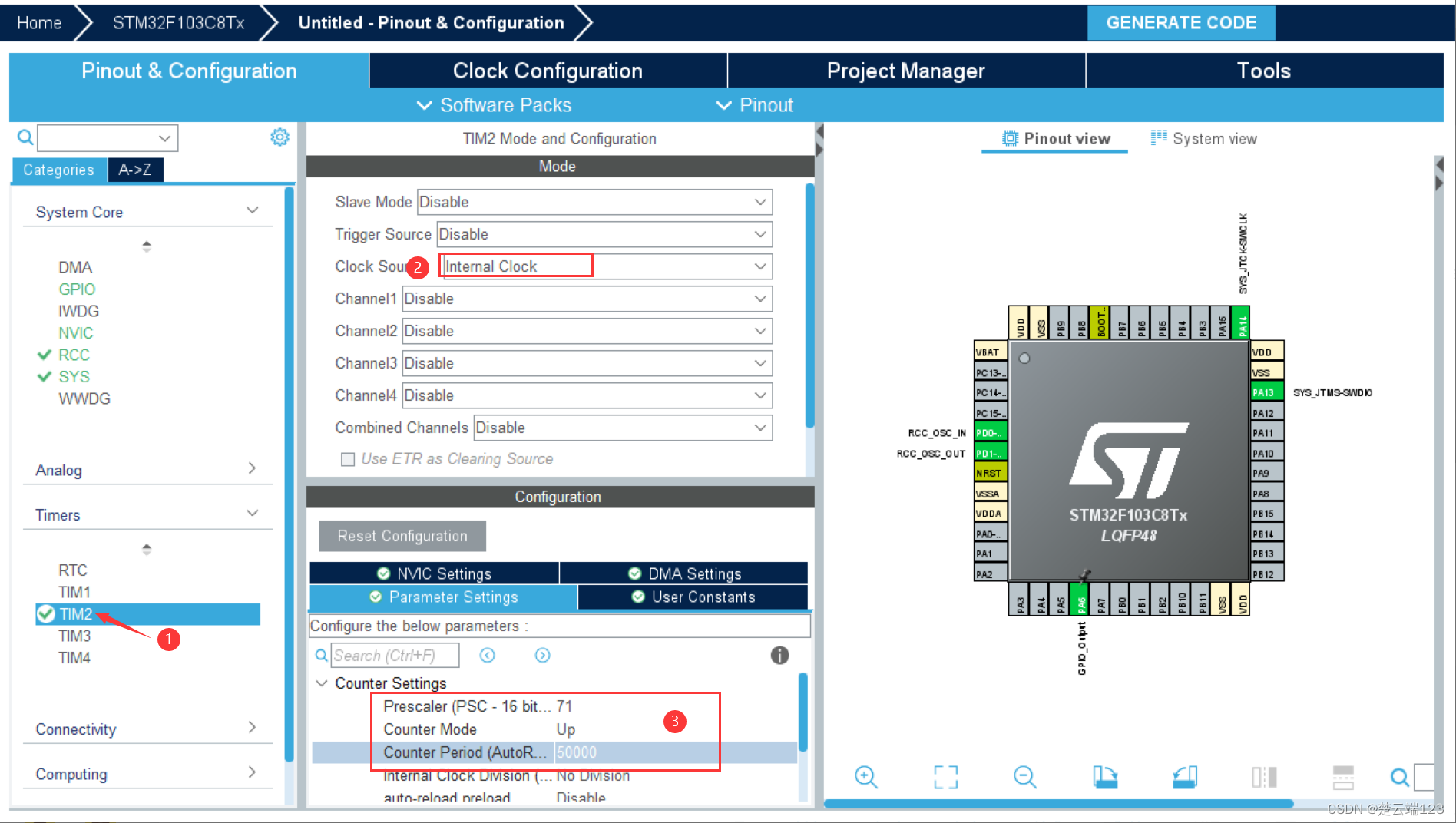Enable Use ETR as Clearing Source
1456x823 pixels.
pos(348,459)
